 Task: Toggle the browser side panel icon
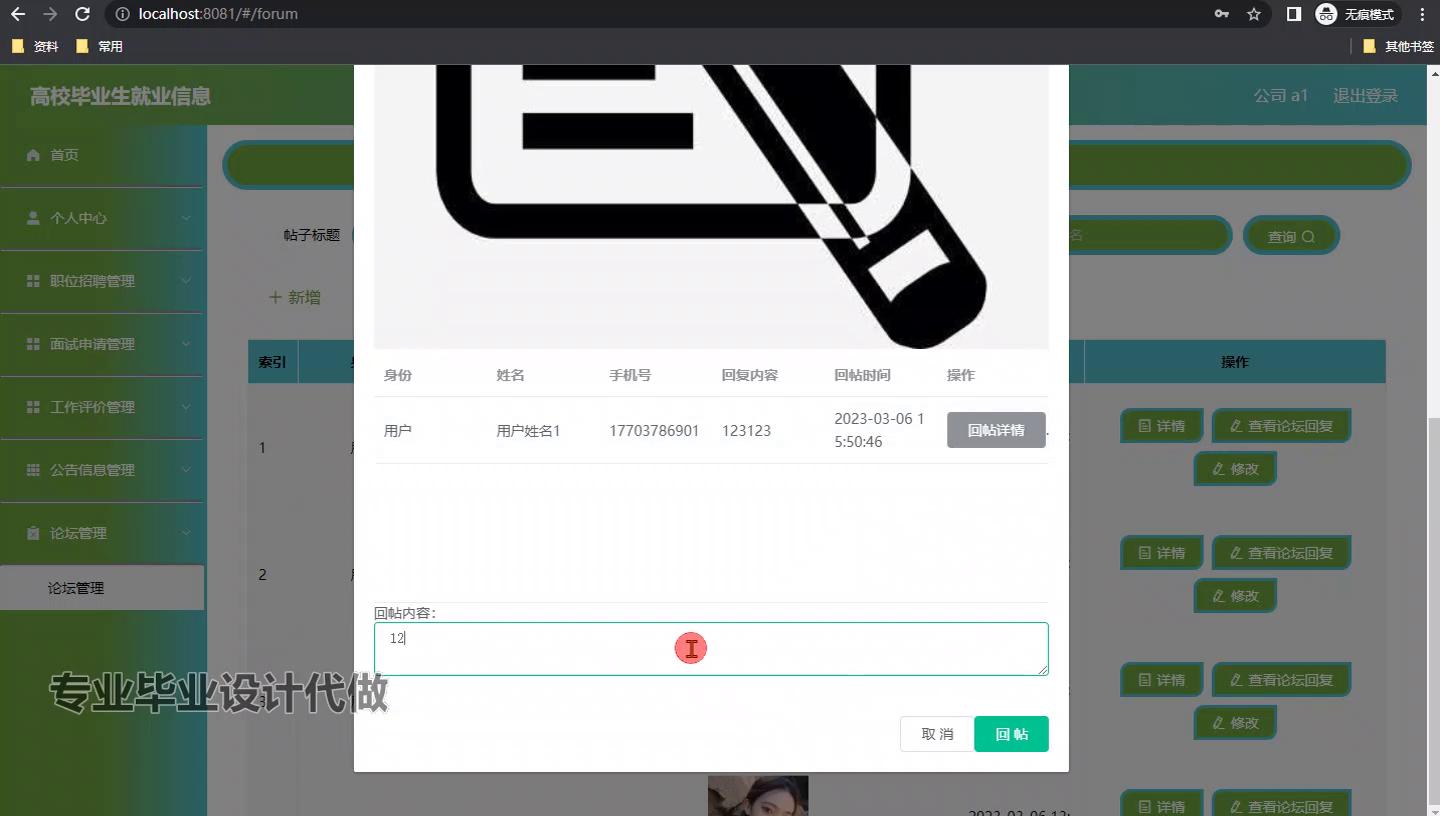tap(1293, 14)
